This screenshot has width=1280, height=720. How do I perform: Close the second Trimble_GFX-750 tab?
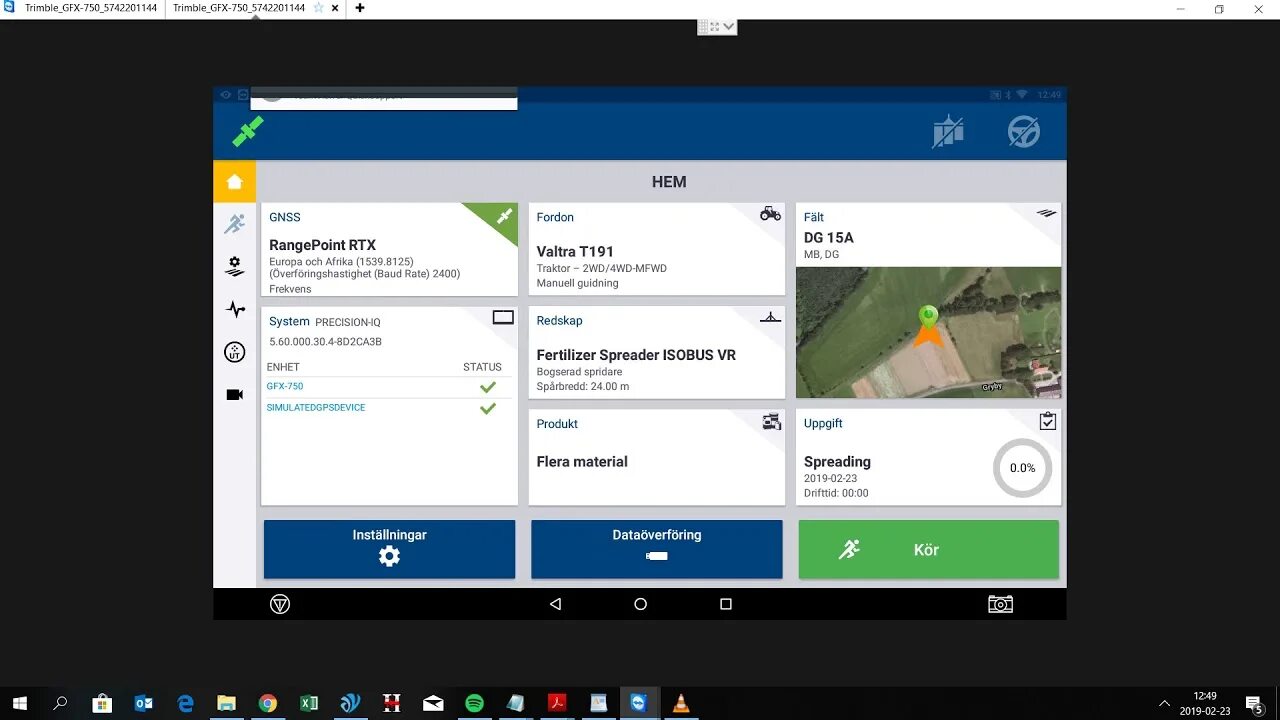point(335,8)
